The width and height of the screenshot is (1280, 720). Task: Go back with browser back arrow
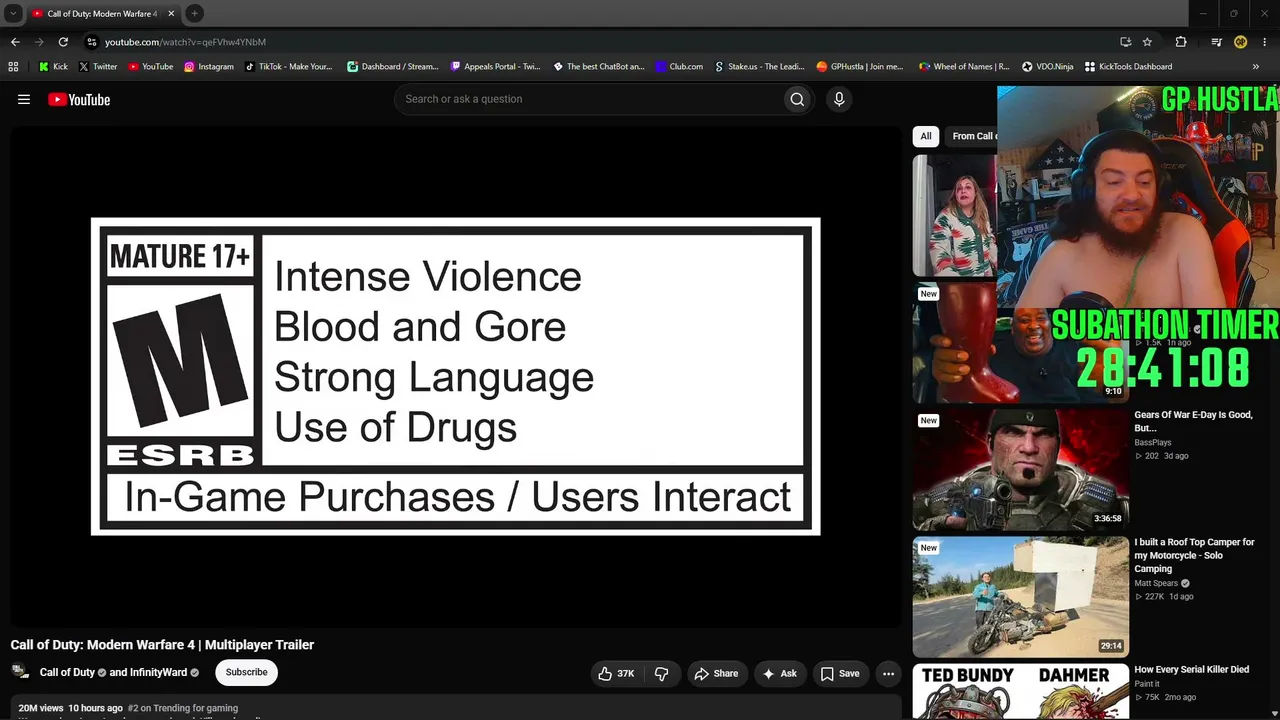15,42
